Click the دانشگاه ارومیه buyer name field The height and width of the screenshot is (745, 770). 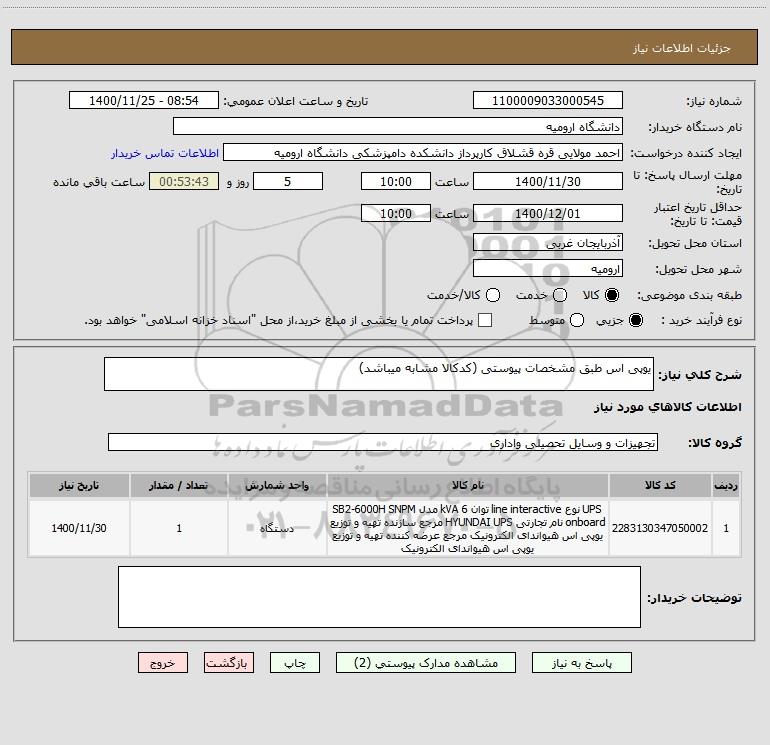[398, 127]
